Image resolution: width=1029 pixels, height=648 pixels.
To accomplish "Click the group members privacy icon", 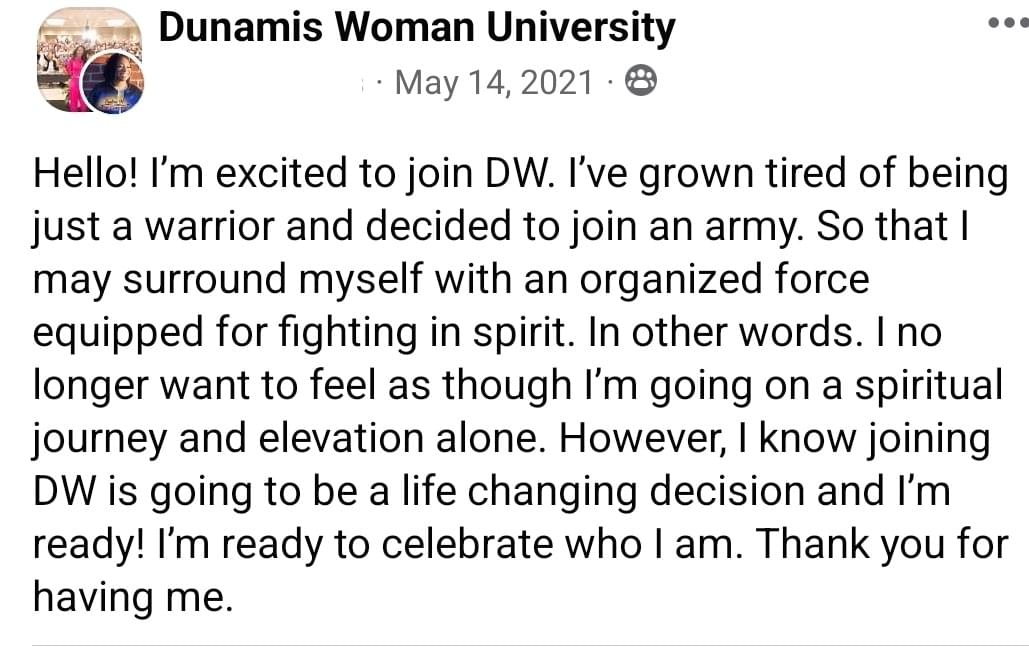I will coord(640,81).
